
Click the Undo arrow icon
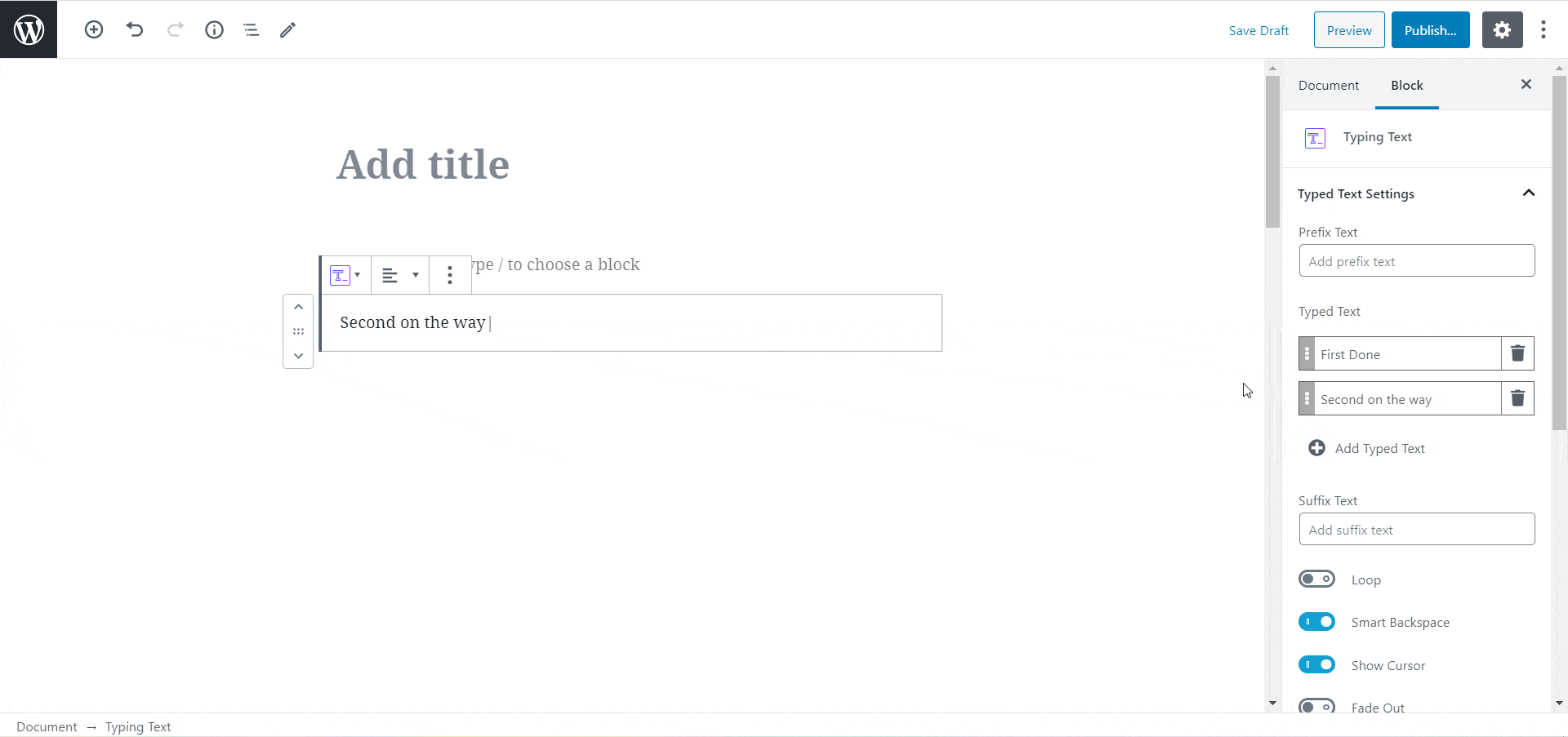135,30
